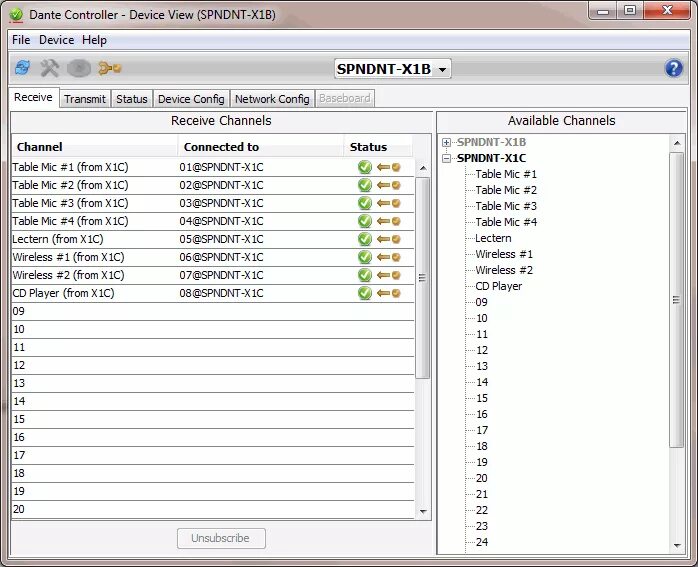Viewport: 698px width, 567px height.
Task: Open the tools wrench and hammer icon
Action: point(50,68)
